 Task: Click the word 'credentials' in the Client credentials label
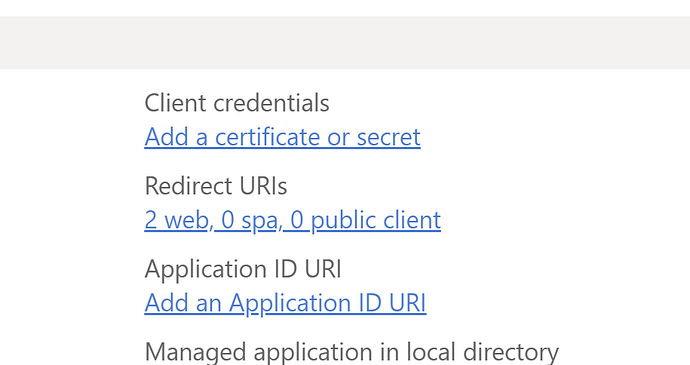pos(272,103)
